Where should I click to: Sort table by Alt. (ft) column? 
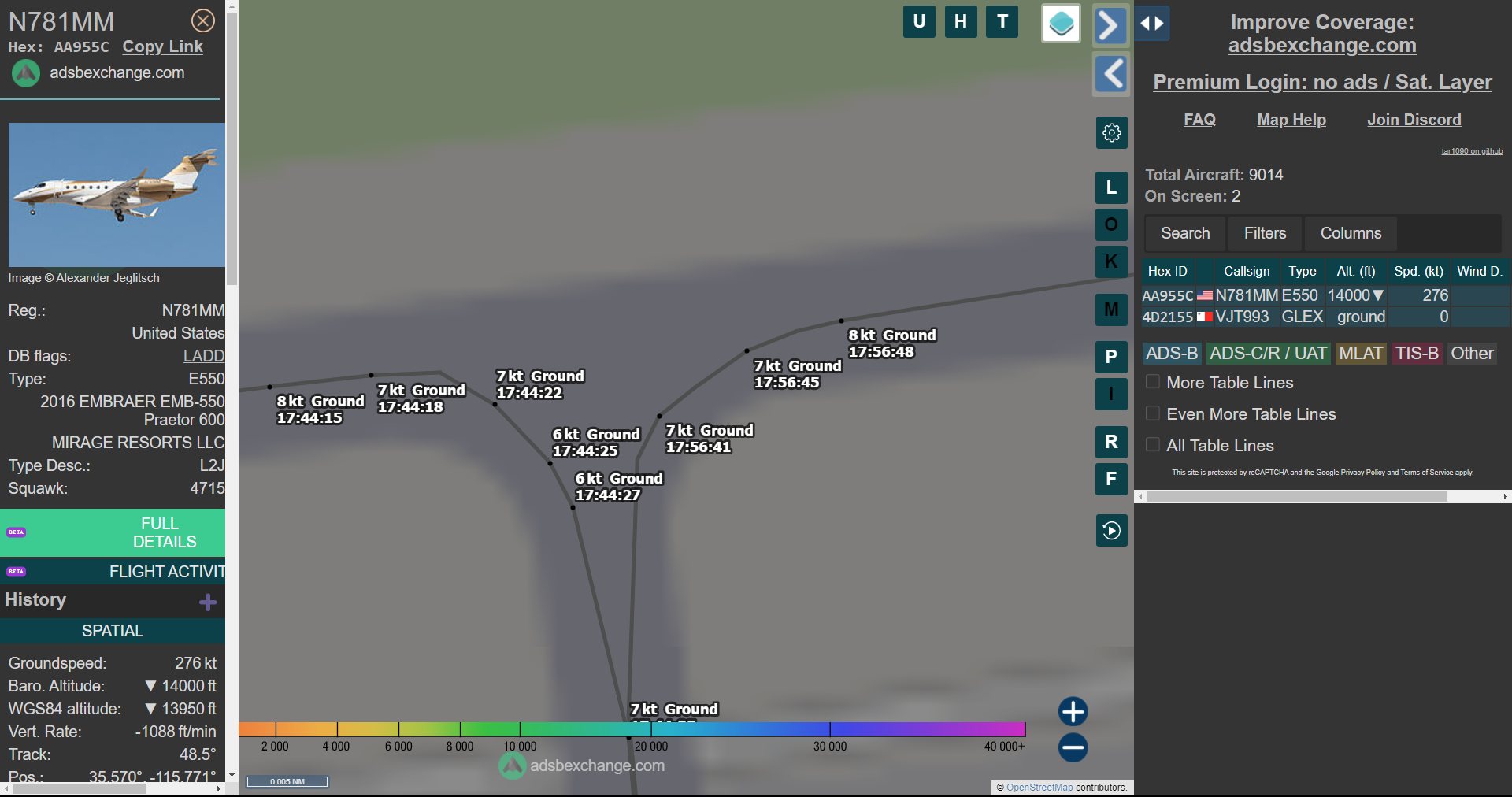tap(1355, 271)
